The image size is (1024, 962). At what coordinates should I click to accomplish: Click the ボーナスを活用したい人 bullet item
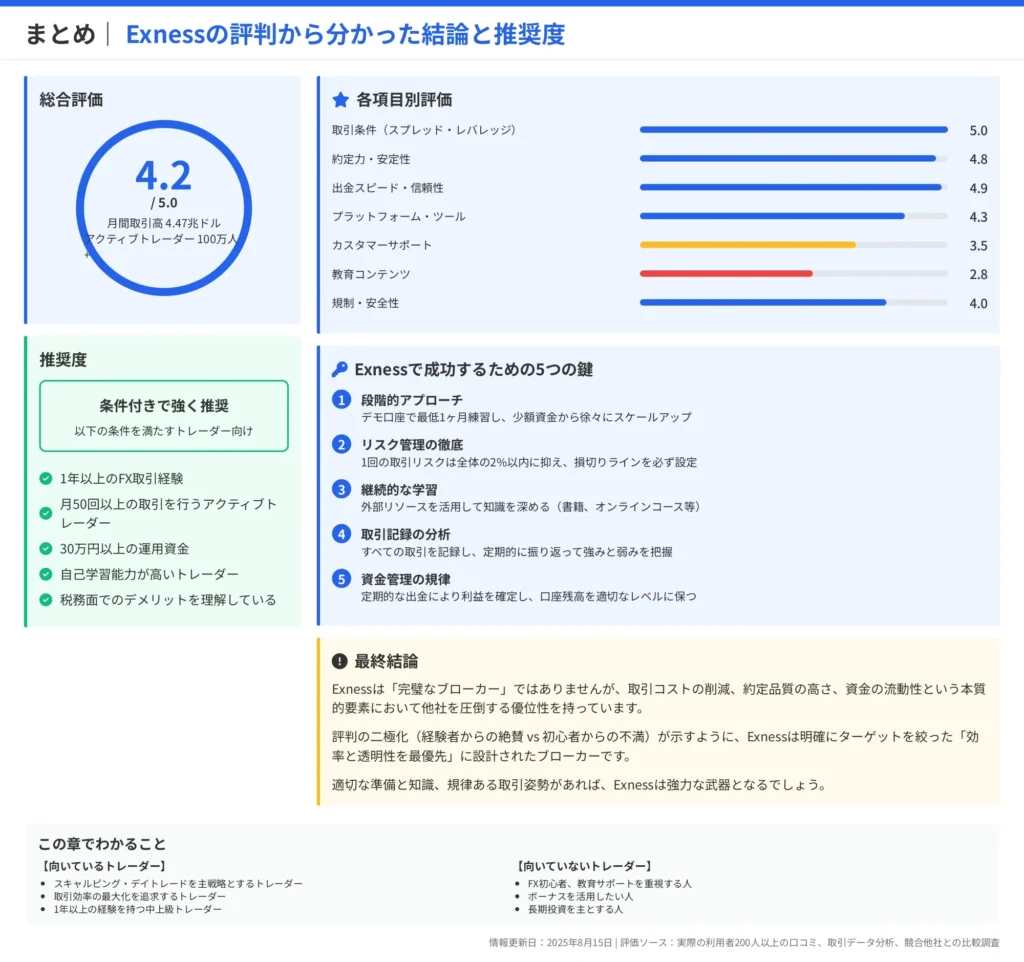pyautogui.click(x=580, y=897)
